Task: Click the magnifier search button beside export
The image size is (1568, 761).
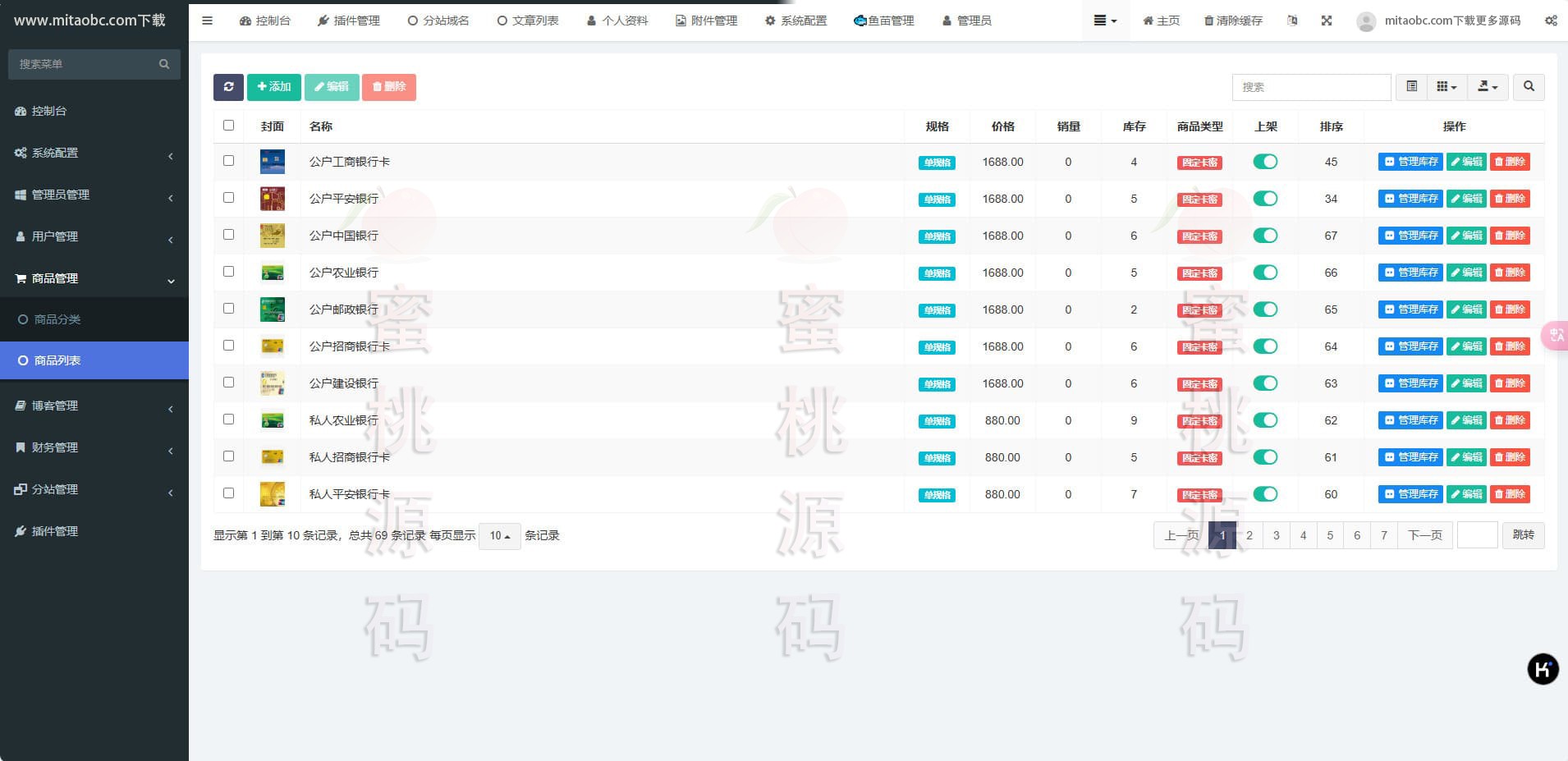Action: tap(1528, 87)
